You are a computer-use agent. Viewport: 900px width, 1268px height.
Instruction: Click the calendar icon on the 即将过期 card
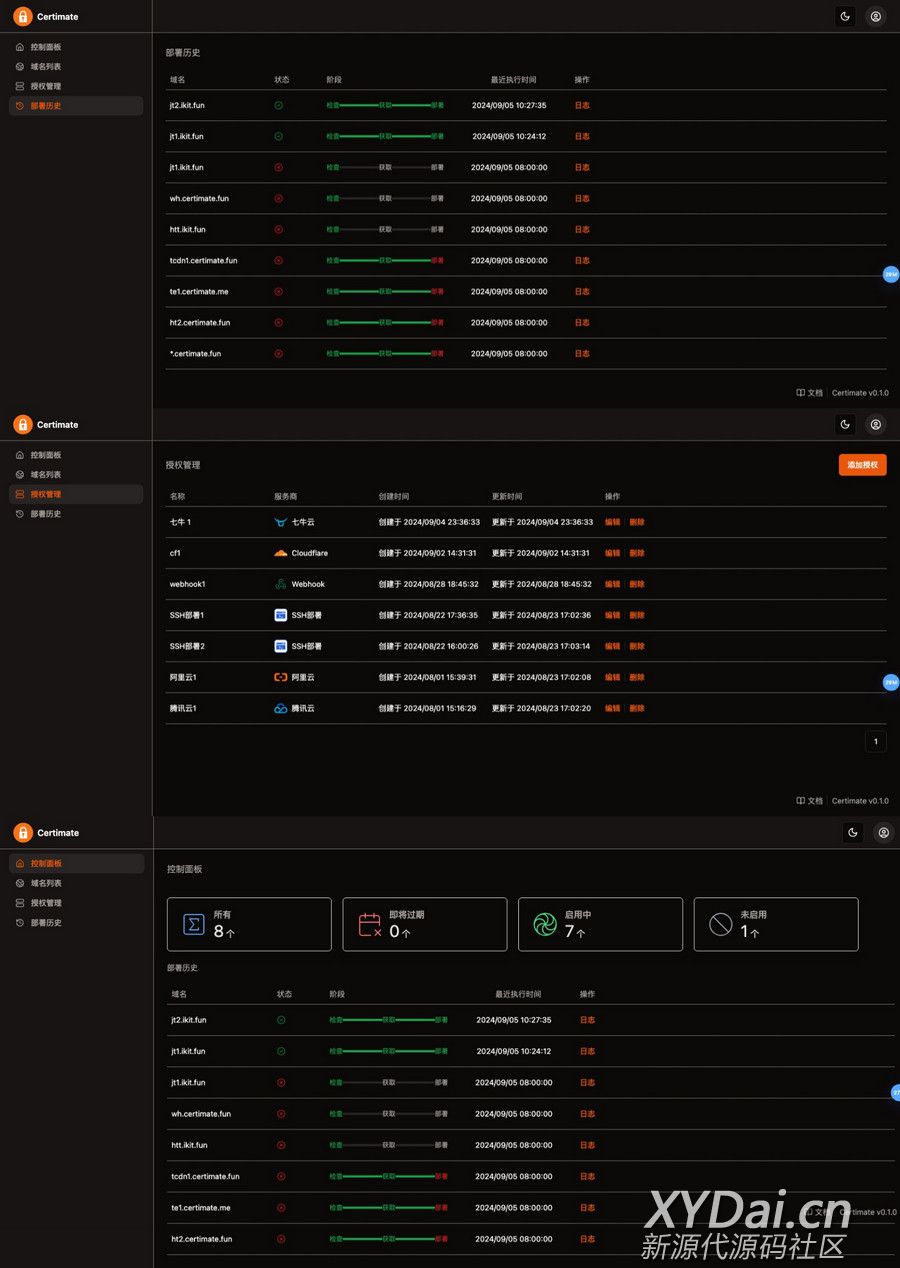370,924
